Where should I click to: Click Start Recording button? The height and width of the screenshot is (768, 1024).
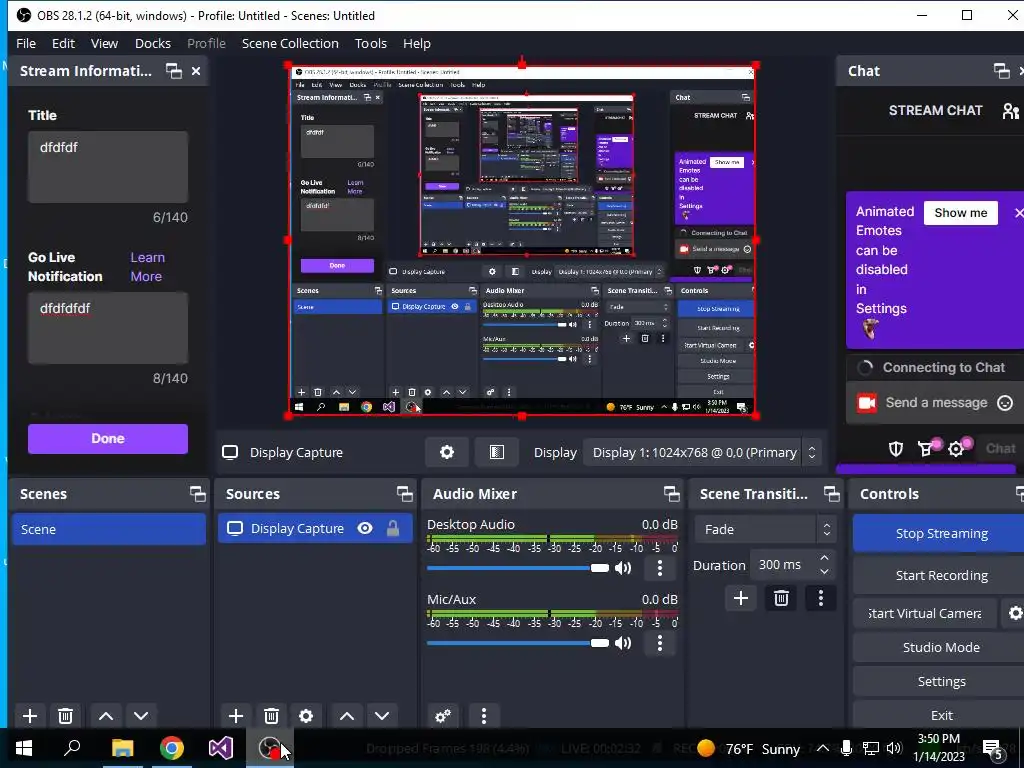pyautogui.click(x=941, y=575)
